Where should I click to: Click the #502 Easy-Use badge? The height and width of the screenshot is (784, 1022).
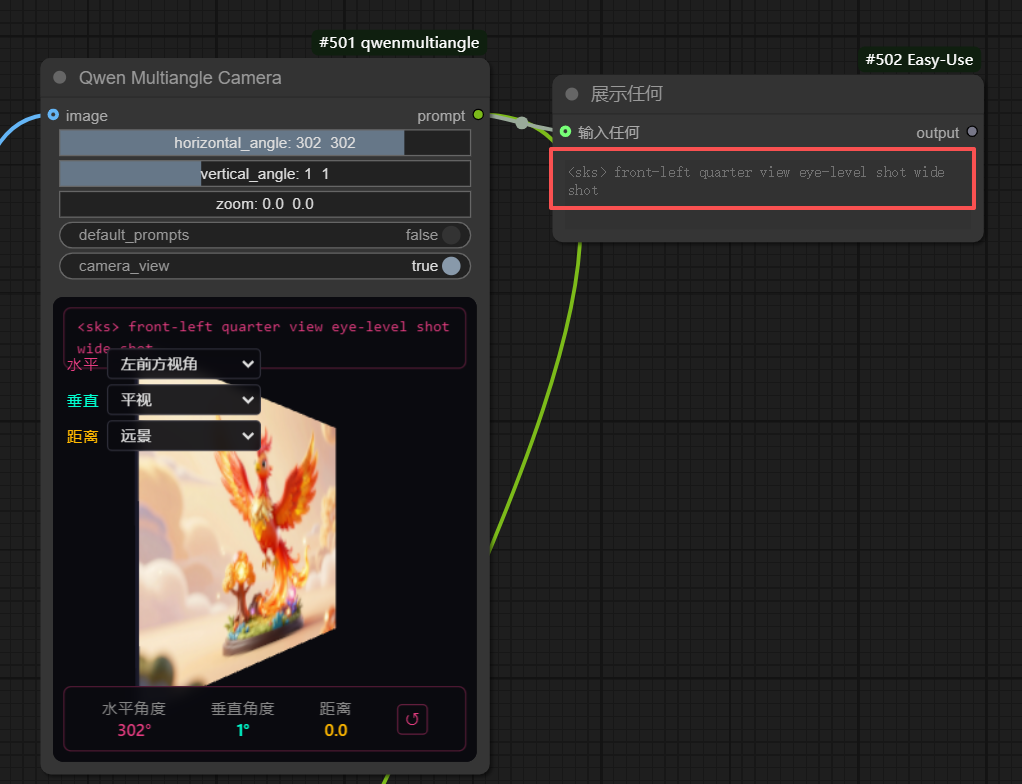tap(919, 60)
